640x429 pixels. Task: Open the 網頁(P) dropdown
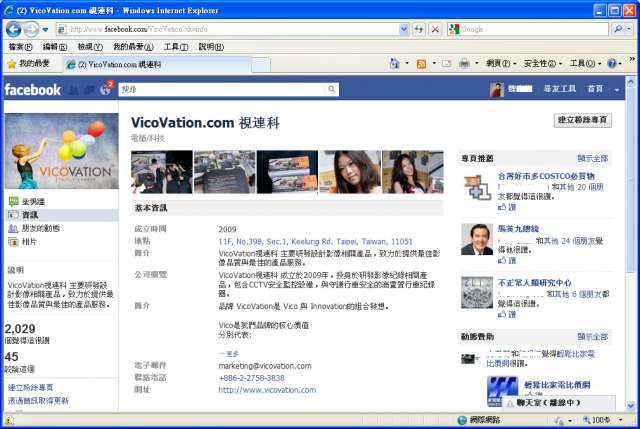click(x=501, y=64)
